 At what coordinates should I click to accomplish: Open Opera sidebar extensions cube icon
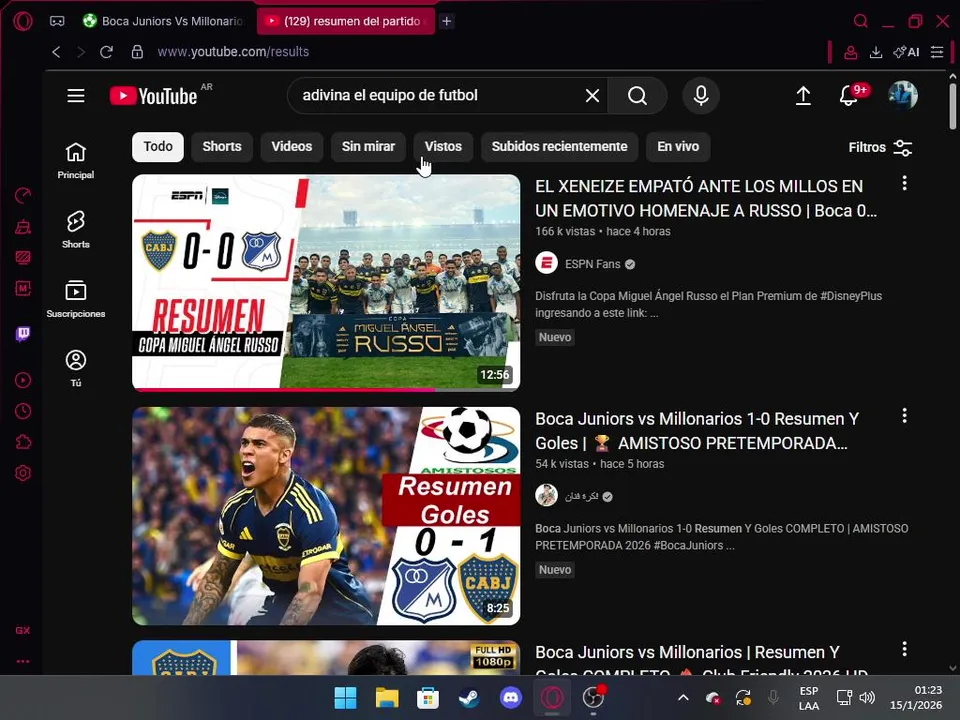click(x=23, y=442)
